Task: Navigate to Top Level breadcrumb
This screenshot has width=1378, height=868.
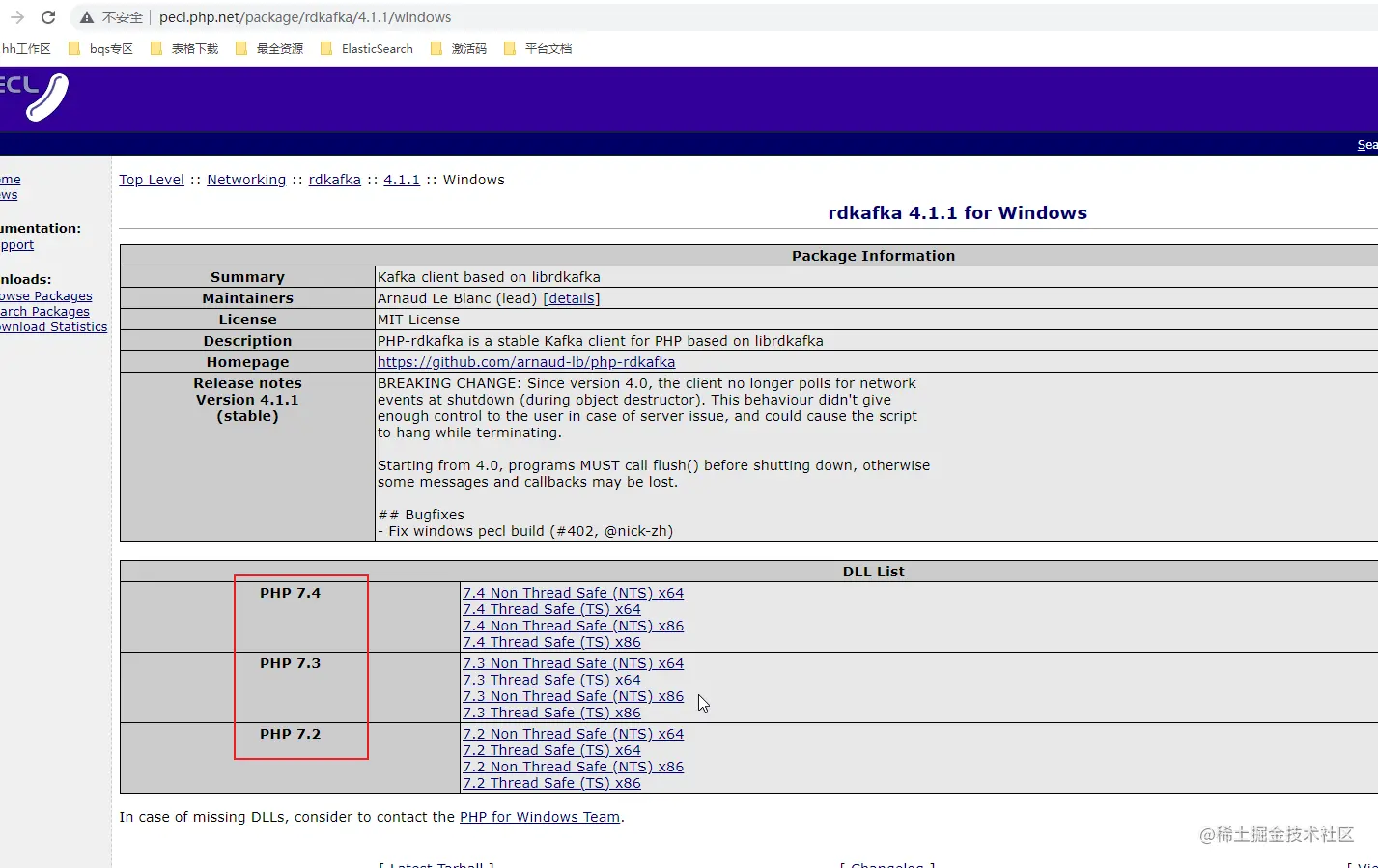Action: (151, 179)
